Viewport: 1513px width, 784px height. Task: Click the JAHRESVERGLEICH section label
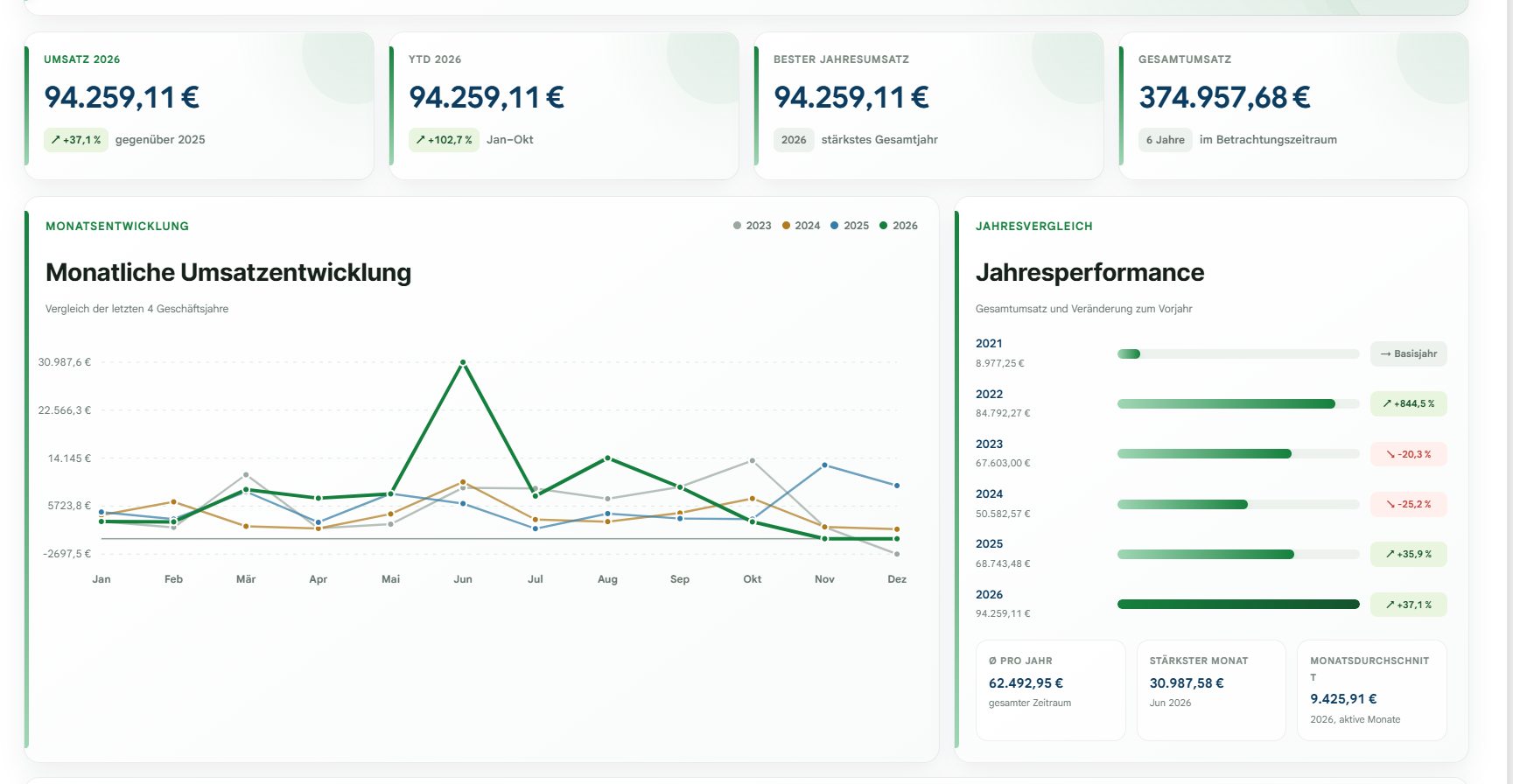click(1034, 227)
